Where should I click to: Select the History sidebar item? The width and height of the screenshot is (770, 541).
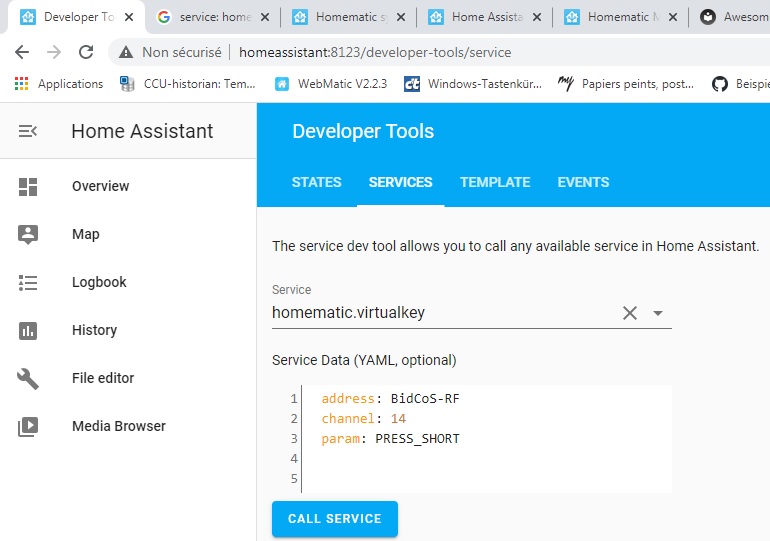point(128,330)
